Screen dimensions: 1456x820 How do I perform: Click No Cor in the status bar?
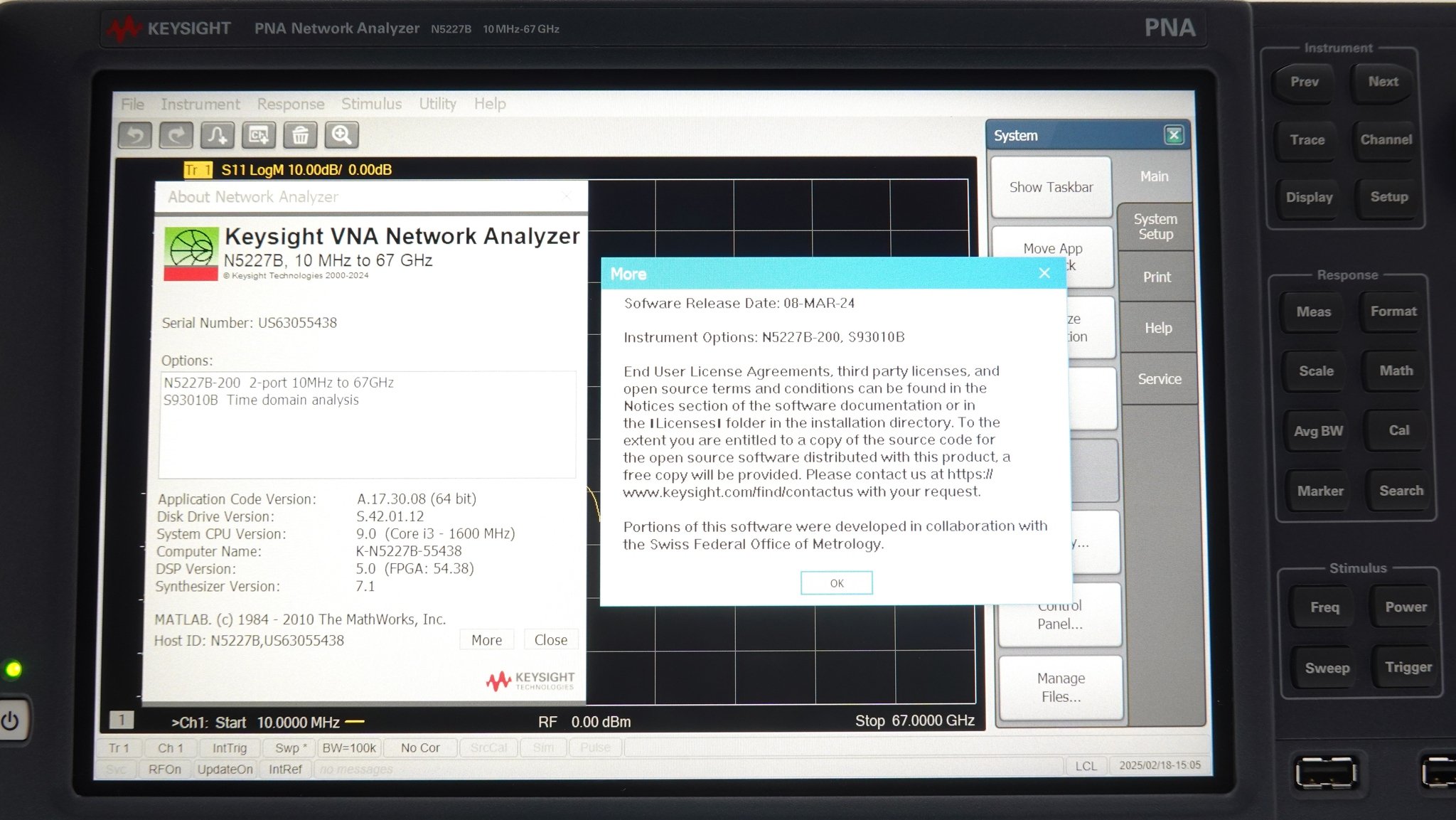(420, 748)
